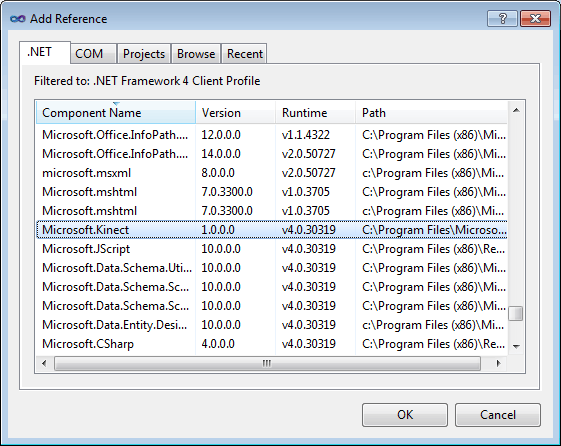Screen dimensions: 561x446
Task: Select Microsoft.Office.InfoPath version 12.0.0.0 row
Action: (x=272, y=135)
